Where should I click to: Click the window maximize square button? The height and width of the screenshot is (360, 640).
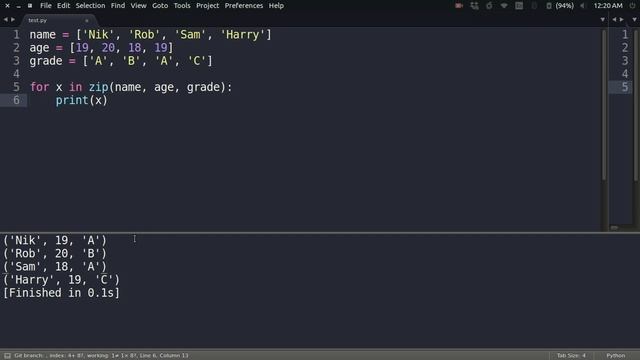(30, 6)
